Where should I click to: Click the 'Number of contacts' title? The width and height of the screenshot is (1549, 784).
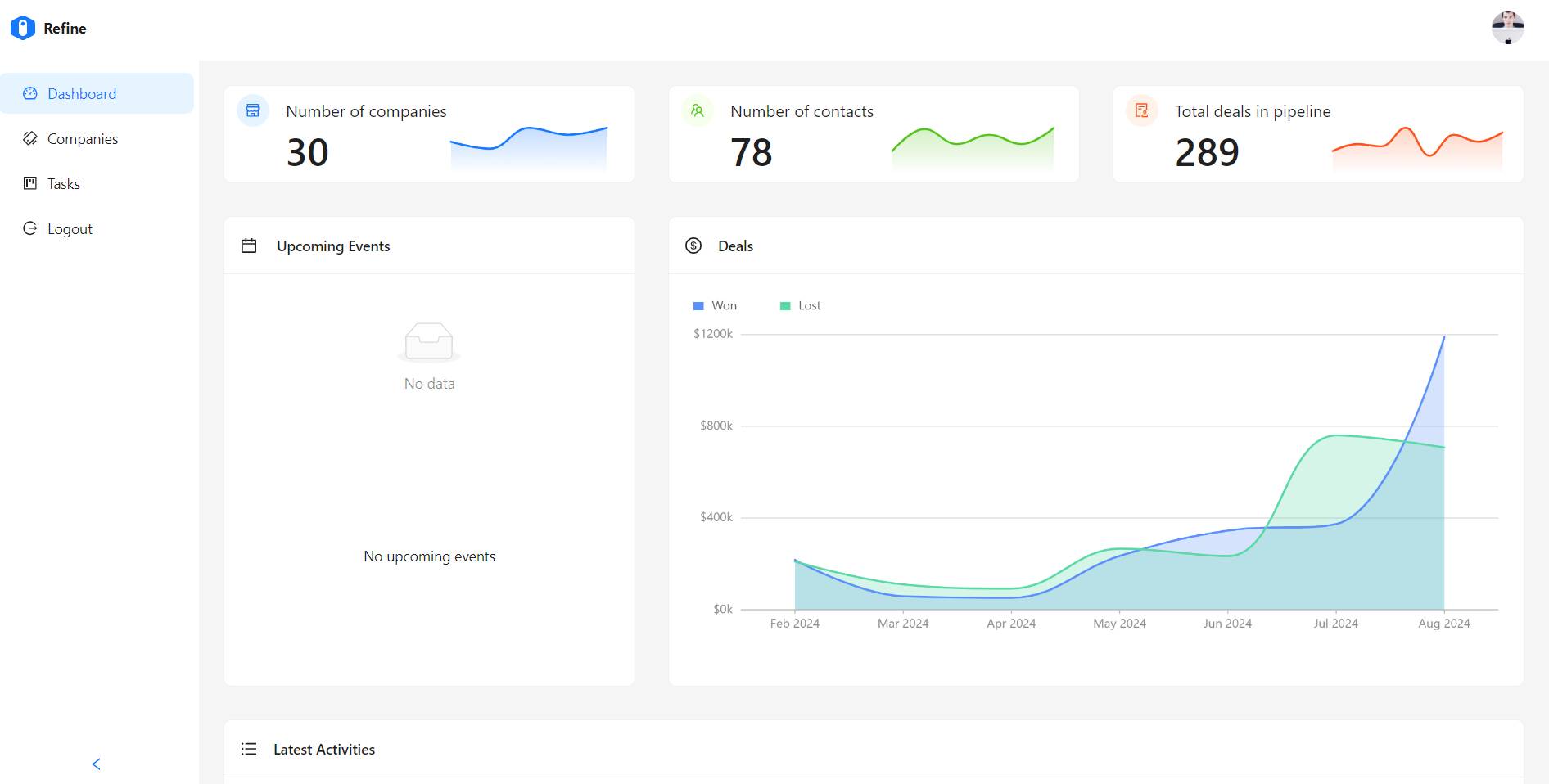click(x=802, y=111)
